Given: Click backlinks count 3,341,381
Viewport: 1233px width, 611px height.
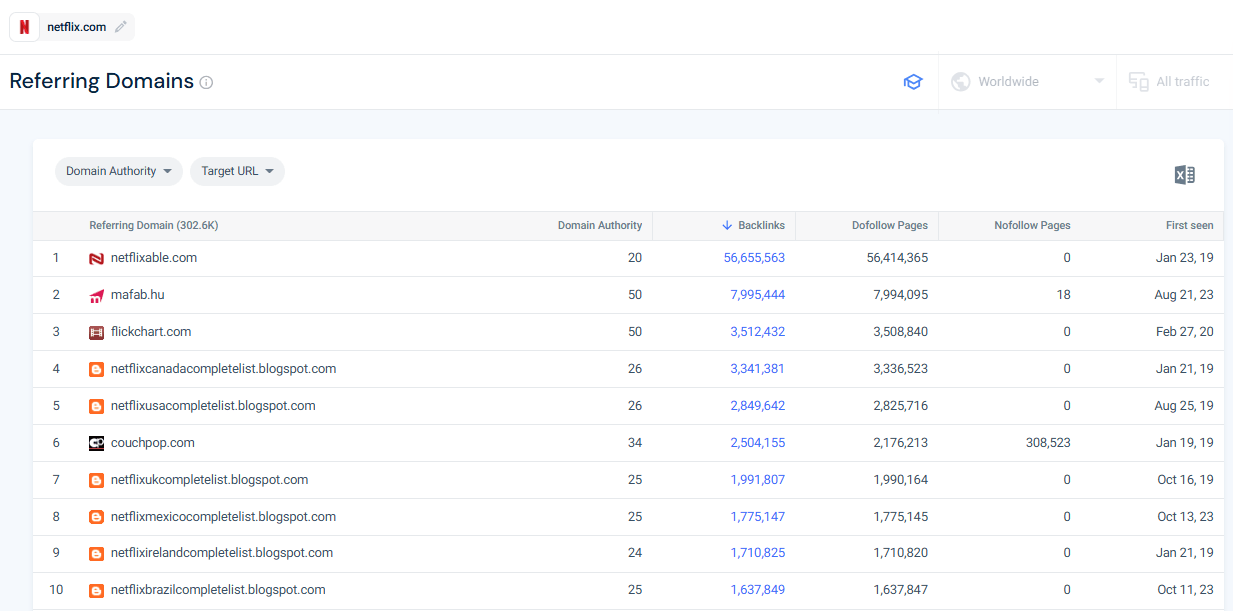Looking at the screenshot, I should (758, 369).
